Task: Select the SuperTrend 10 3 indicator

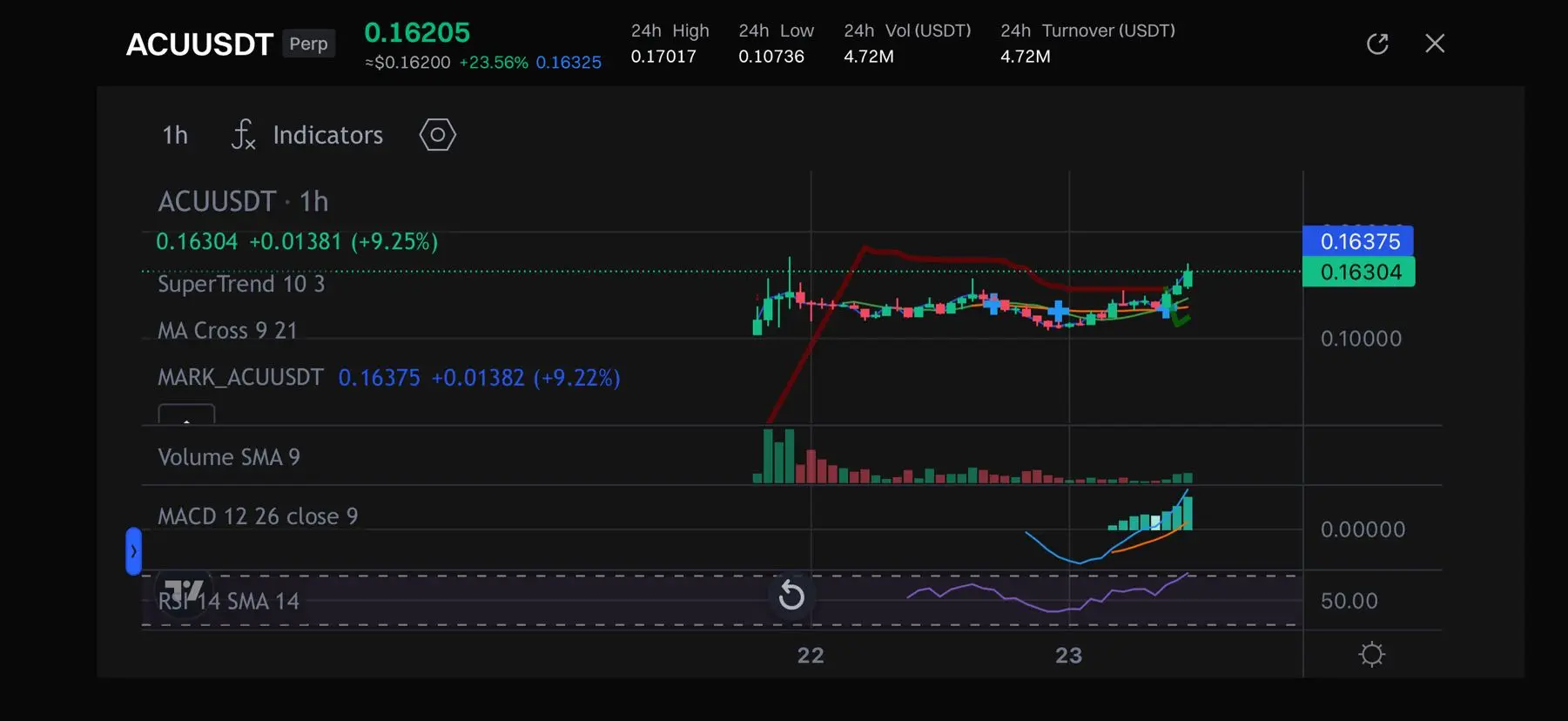Action: tap(241, 284)
